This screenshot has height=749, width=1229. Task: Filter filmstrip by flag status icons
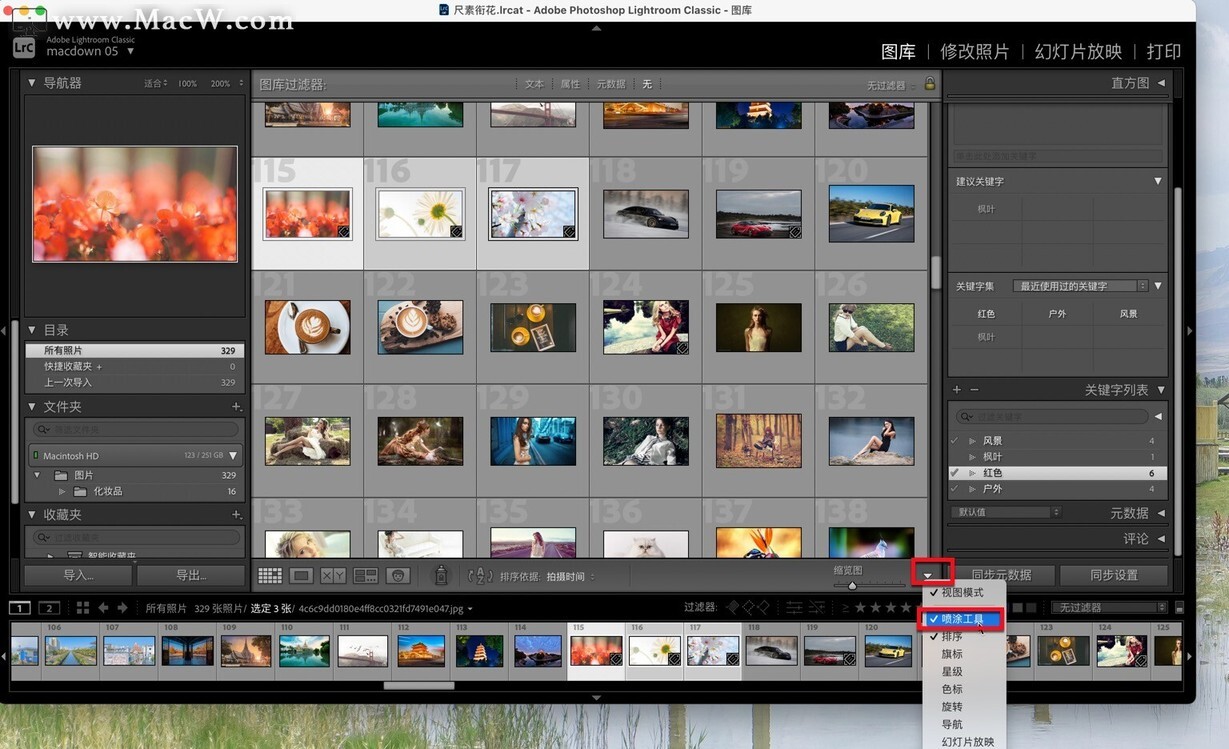[748, 607]
